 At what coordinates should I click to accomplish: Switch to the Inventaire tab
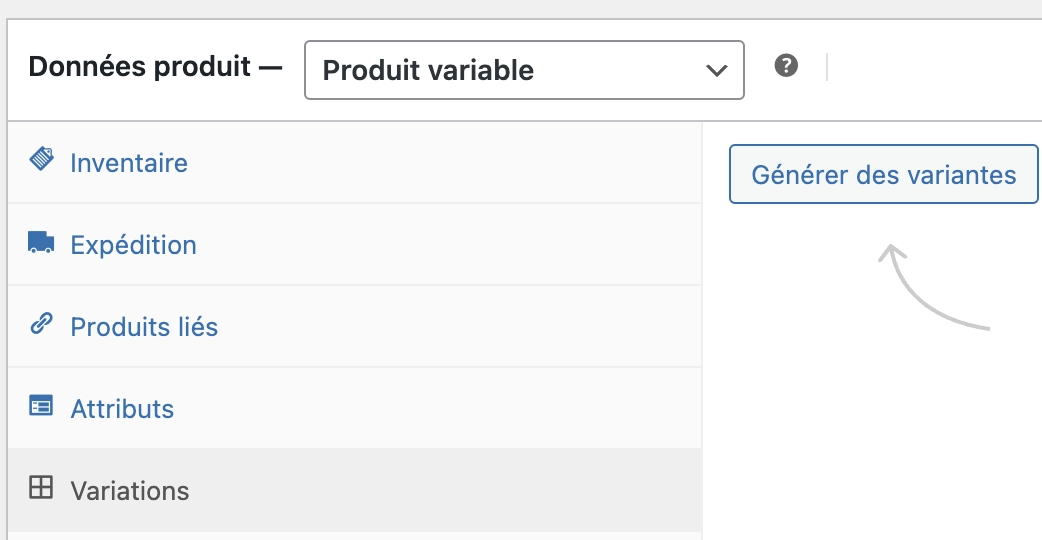point(129,163)
